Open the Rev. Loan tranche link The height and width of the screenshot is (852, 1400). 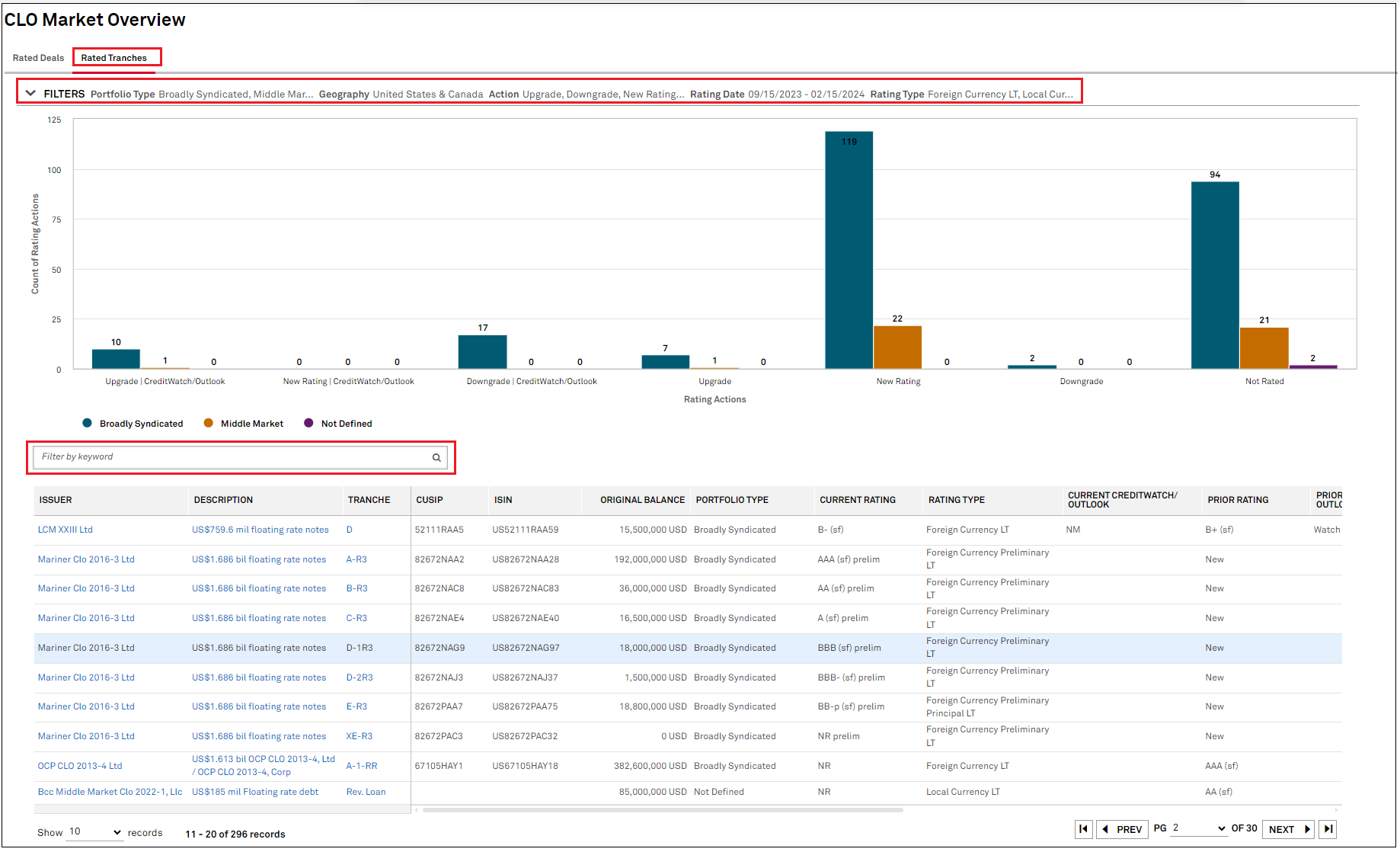pyautogui.click(x=366, y=792)
